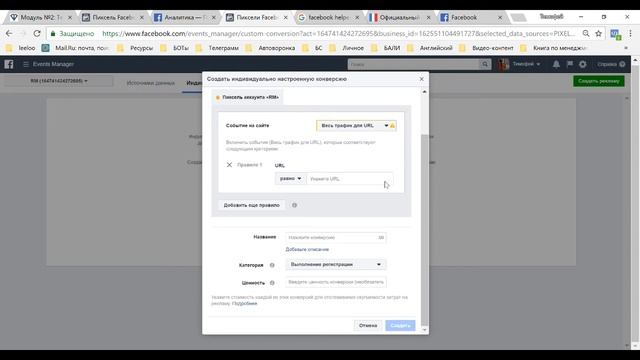
Task: Open the 'БАЛИ' bookmarks folder
Action: 386,48
